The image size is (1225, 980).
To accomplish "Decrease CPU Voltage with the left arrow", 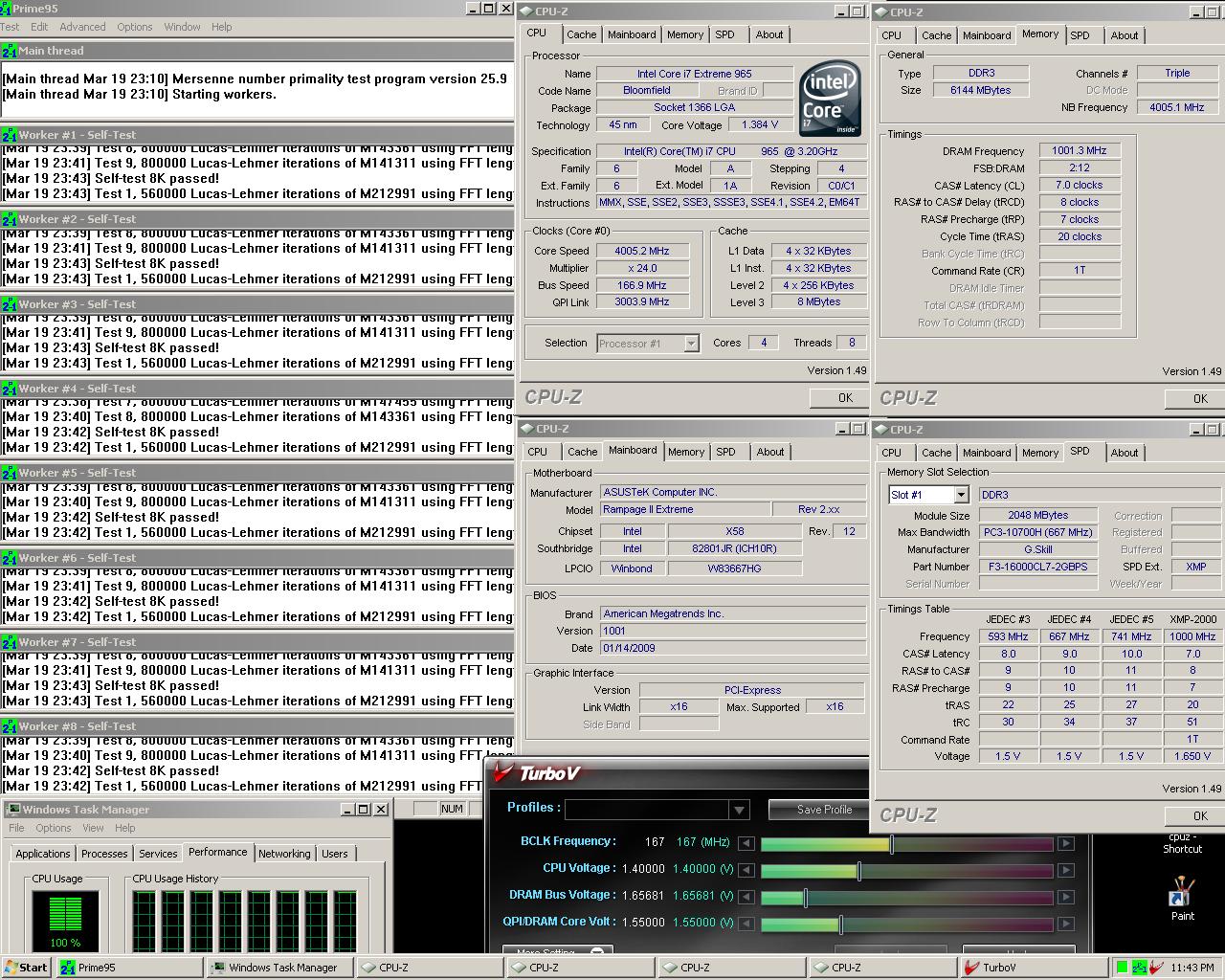I will [x=746, y=870].
